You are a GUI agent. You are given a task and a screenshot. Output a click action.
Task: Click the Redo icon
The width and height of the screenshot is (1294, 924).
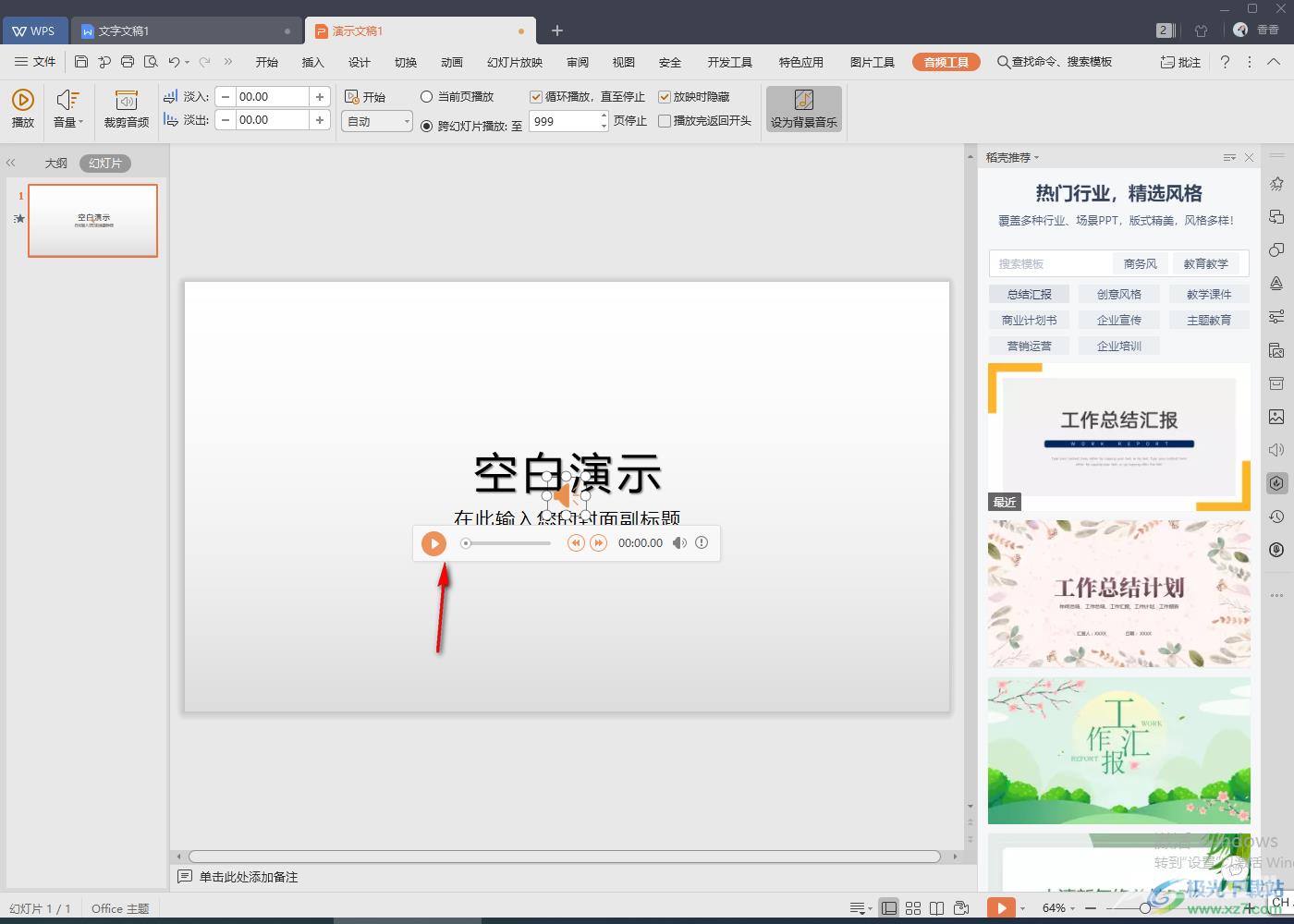(204, 62)
